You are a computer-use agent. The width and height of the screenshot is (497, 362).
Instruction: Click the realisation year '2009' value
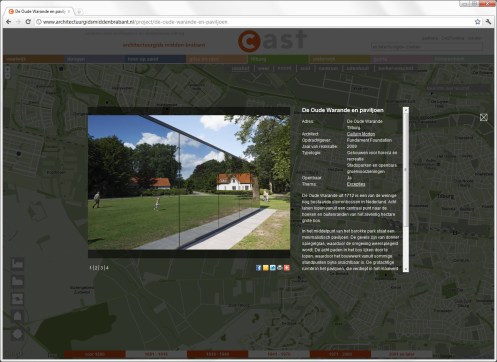(352, 146)
